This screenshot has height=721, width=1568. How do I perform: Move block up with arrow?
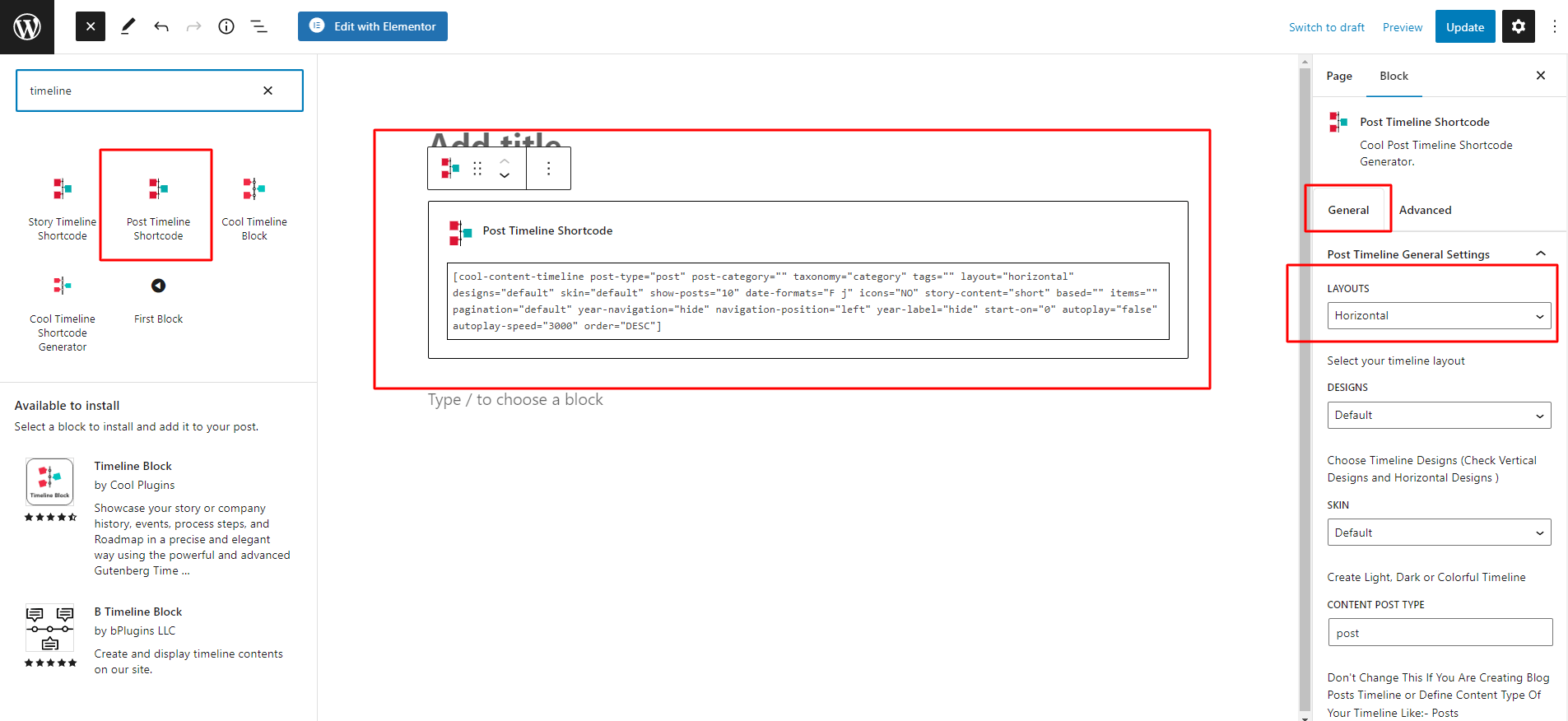505,160
